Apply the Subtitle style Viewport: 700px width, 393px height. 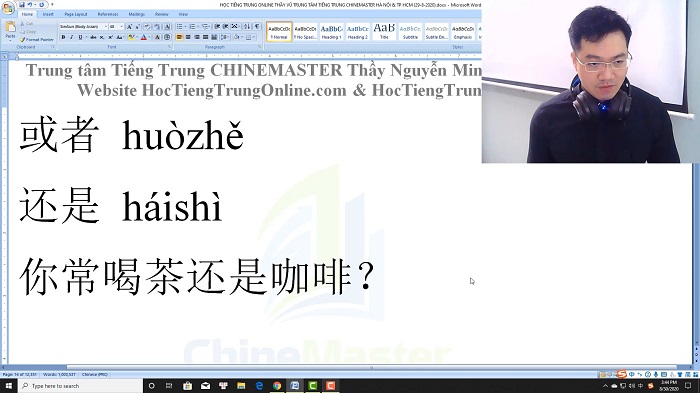(410, 32)
